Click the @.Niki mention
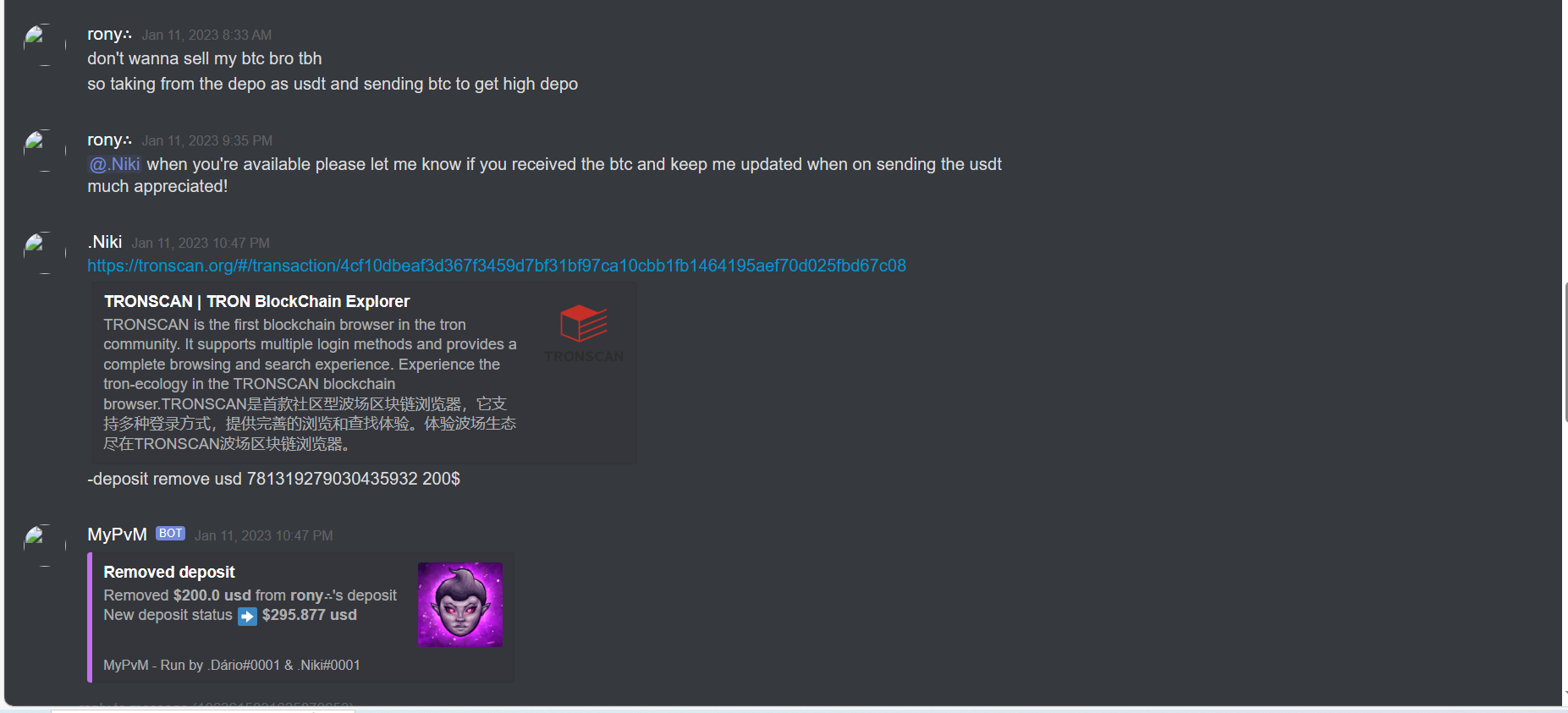The width and height of the screenshot is (1568, 713). [114, 164]
